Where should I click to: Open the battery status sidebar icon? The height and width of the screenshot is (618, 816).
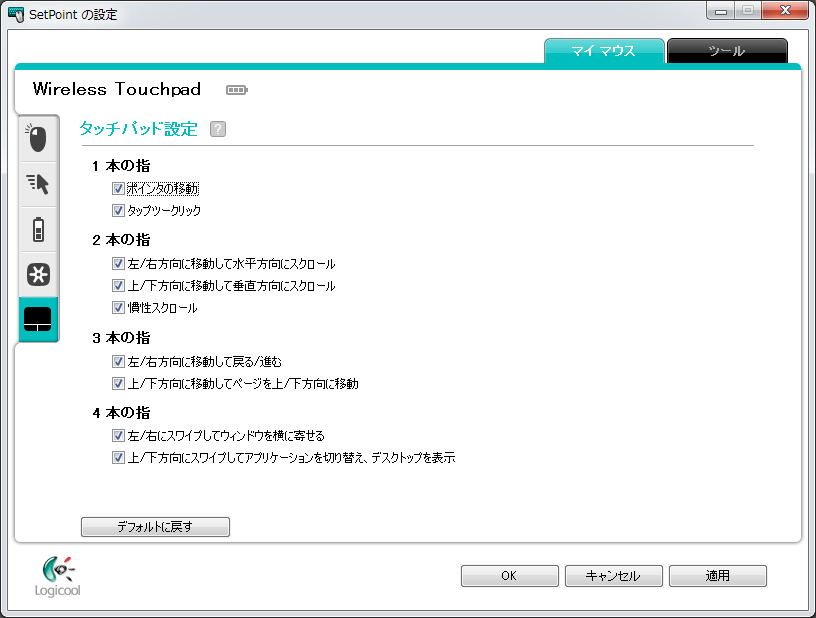[38, 229]
